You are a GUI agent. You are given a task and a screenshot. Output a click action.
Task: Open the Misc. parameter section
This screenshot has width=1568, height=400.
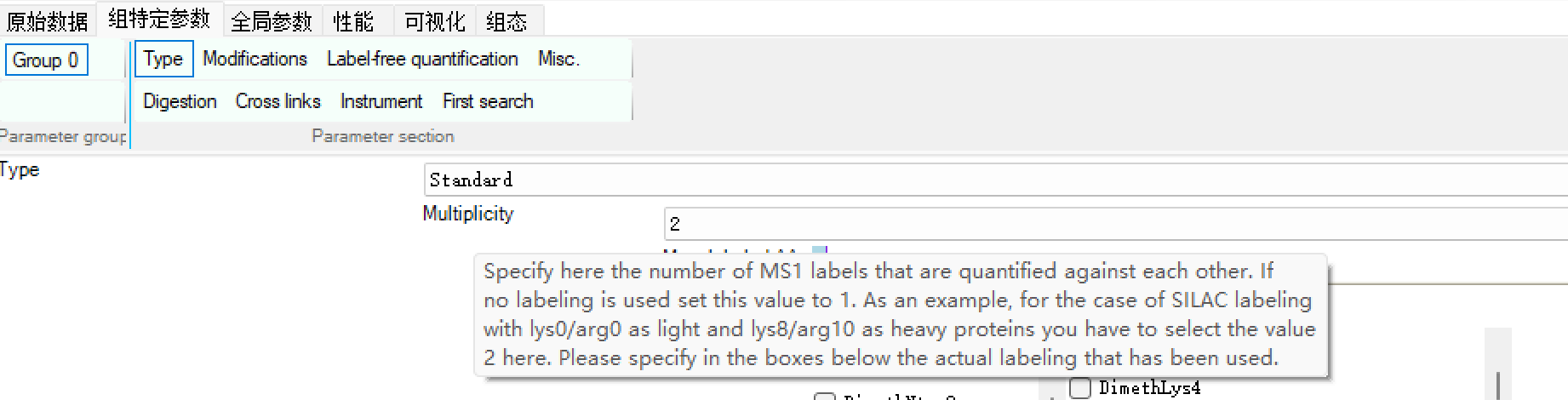[x=558, y=59]
